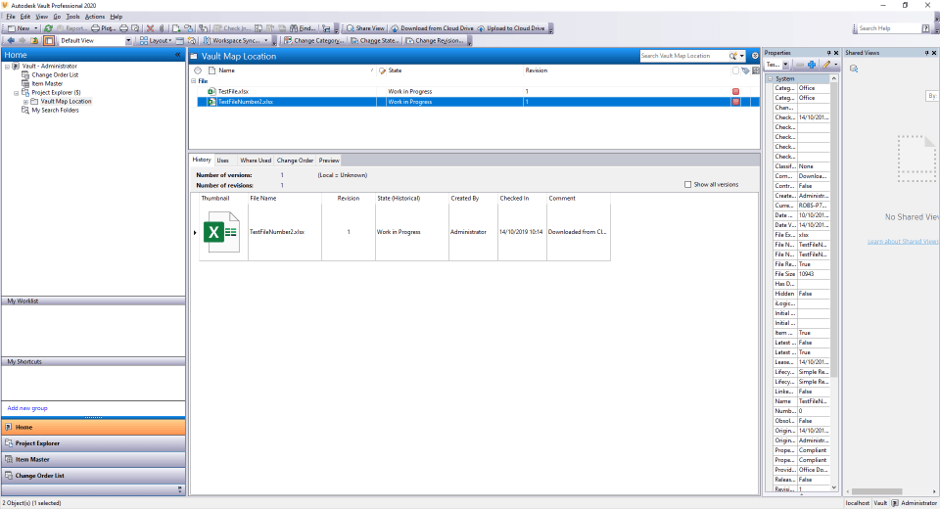The width and height of the screenshot is (940, 509).
Task: Toggle the checkbox in the file grid header
Action: [736, 71]
